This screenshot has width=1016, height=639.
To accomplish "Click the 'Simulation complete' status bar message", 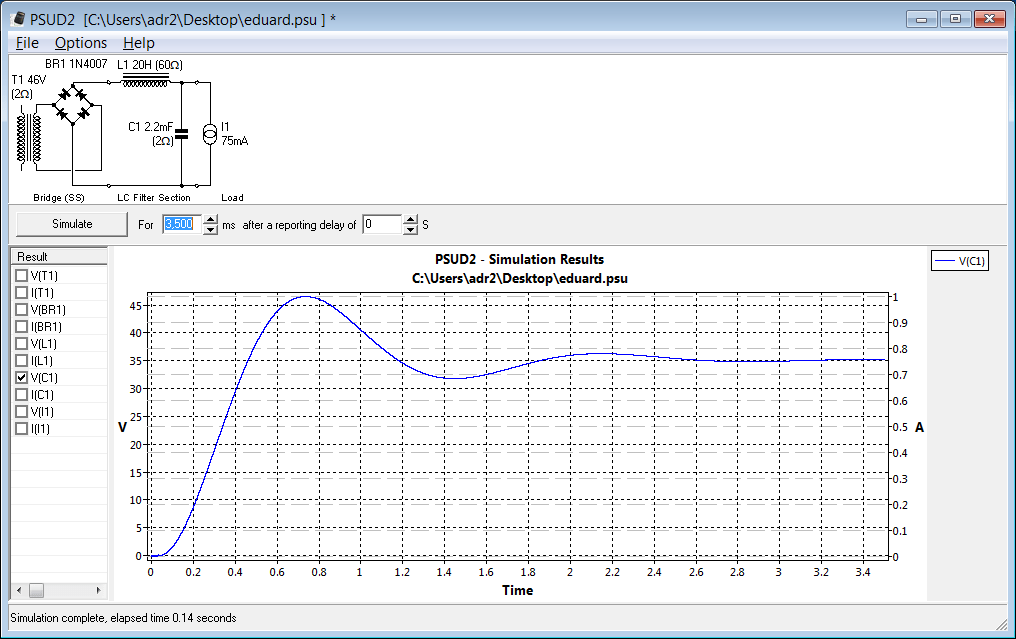I will pyautogui.click(x=123, y=618).
